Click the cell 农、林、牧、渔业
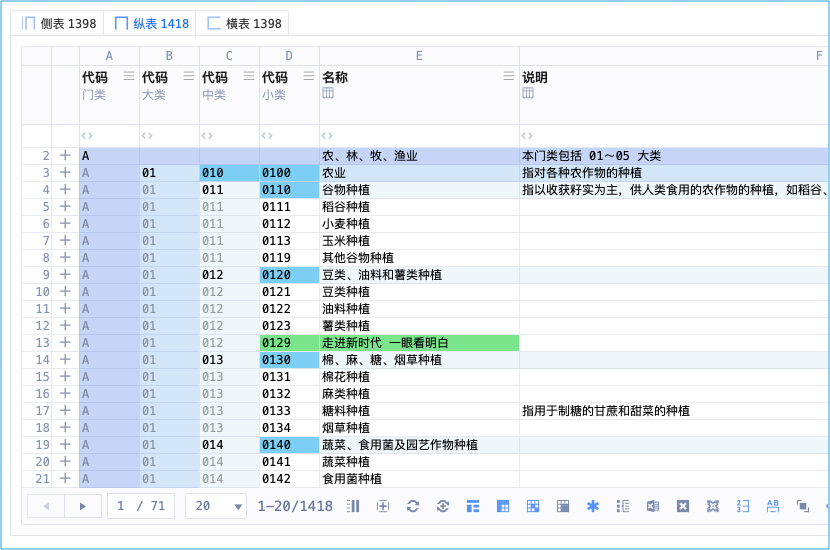The width and height of the screenshot is (830, 550). [419, 156]
